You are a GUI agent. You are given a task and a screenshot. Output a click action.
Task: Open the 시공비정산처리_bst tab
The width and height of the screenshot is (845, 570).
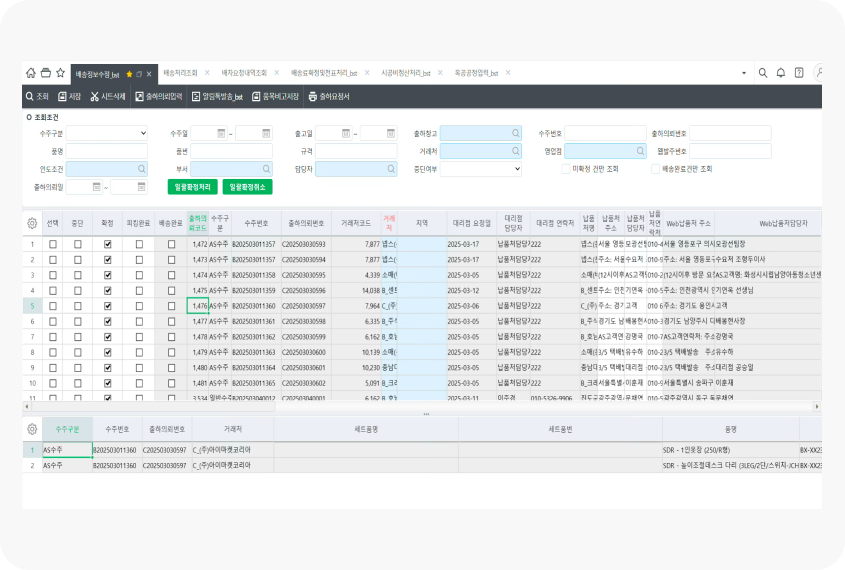[406, 73]
